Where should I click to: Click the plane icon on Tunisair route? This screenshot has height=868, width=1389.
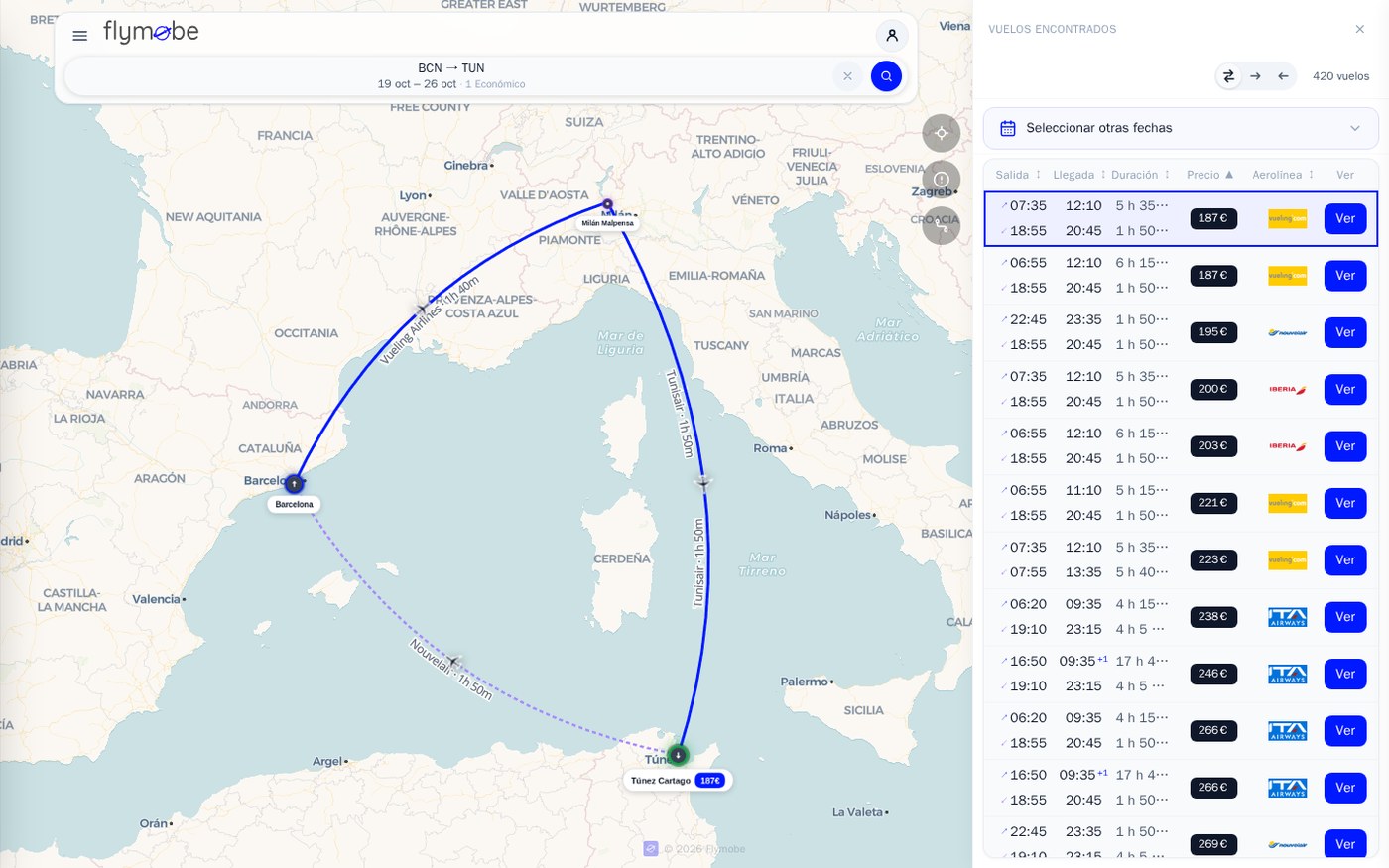pos(703,483)
